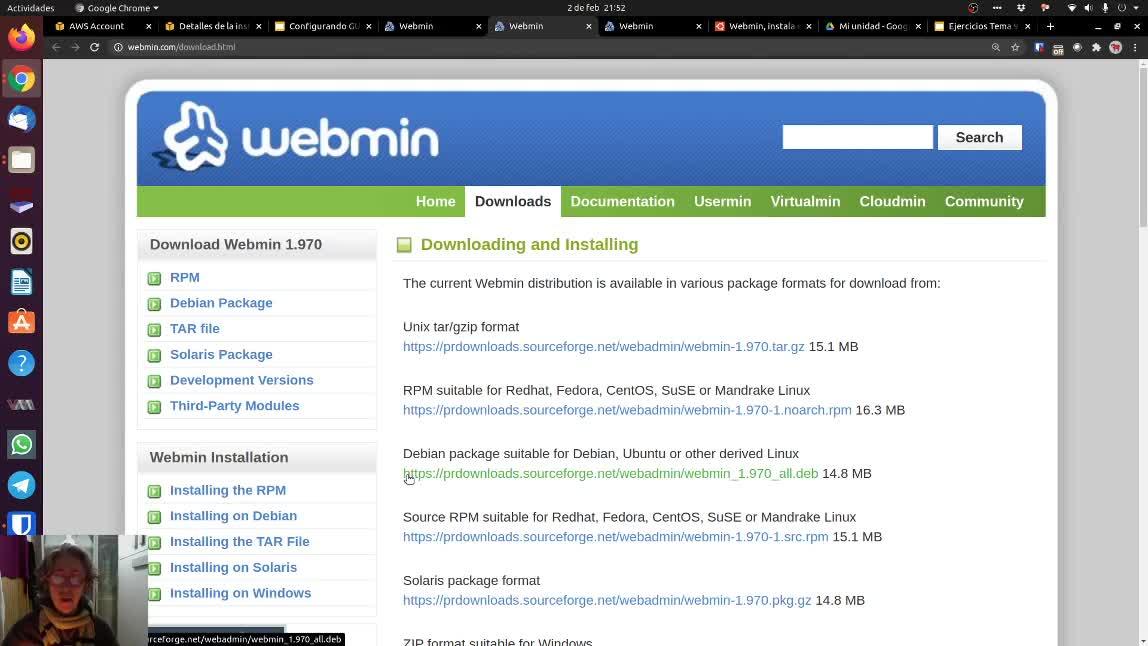Screen dimensions: 1148x646
Task: Switch to the AWS Account browser tab
Action: click(97, 26)
